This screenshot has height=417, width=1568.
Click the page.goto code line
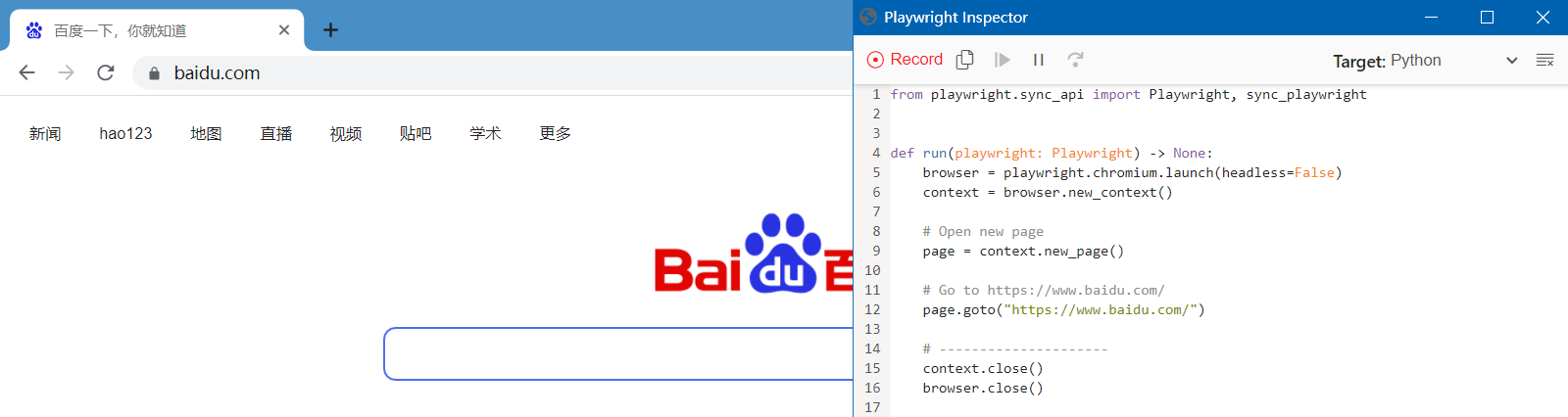(x=1063, y=310)
